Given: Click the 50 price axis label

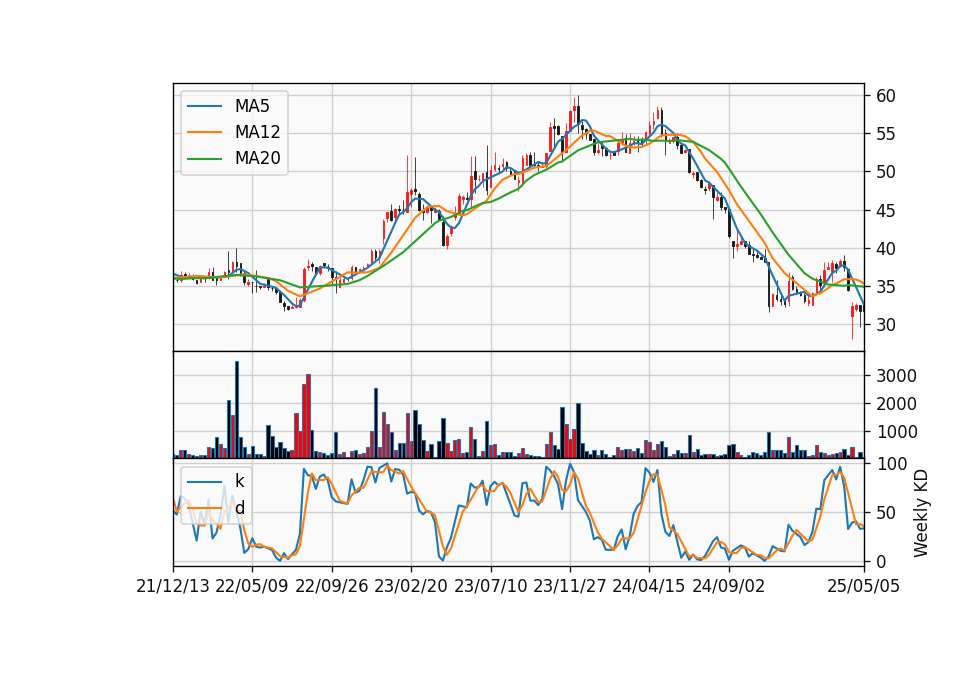Looking at the screenshot, I should click(x=886, y=172).
